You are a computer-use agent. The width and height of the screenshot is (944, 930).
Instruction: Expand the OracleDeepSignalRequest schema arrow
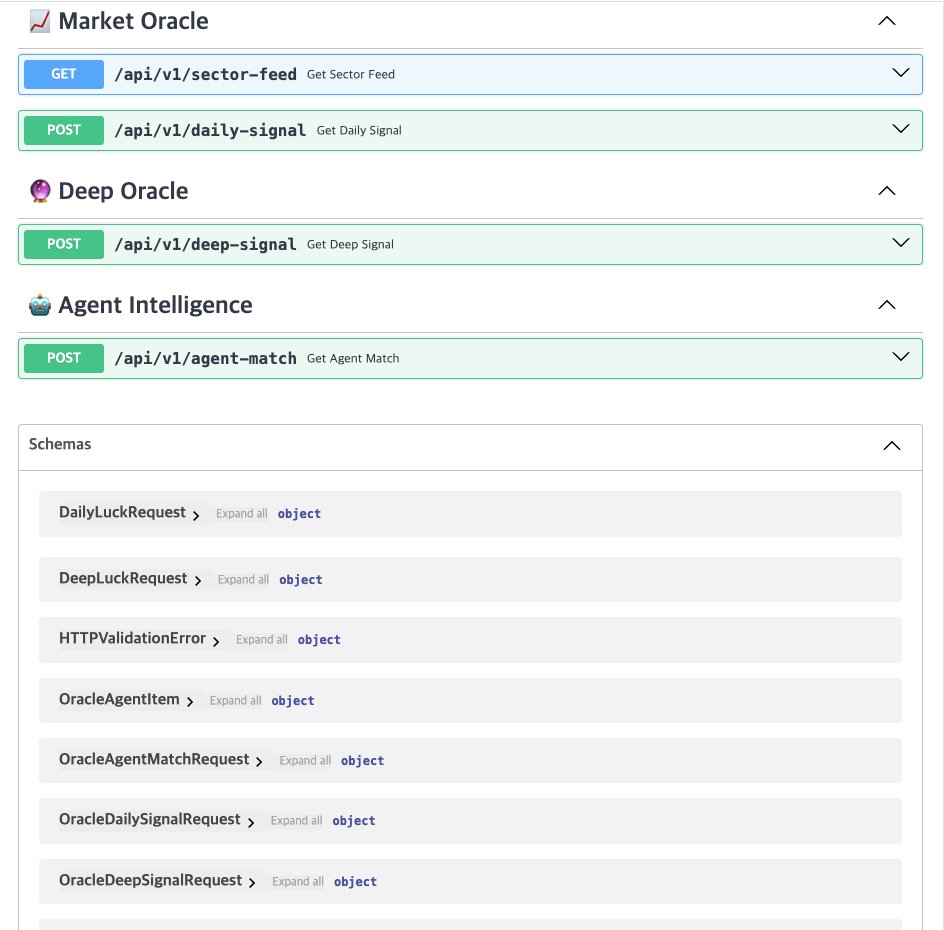click(x=252, y=883)
